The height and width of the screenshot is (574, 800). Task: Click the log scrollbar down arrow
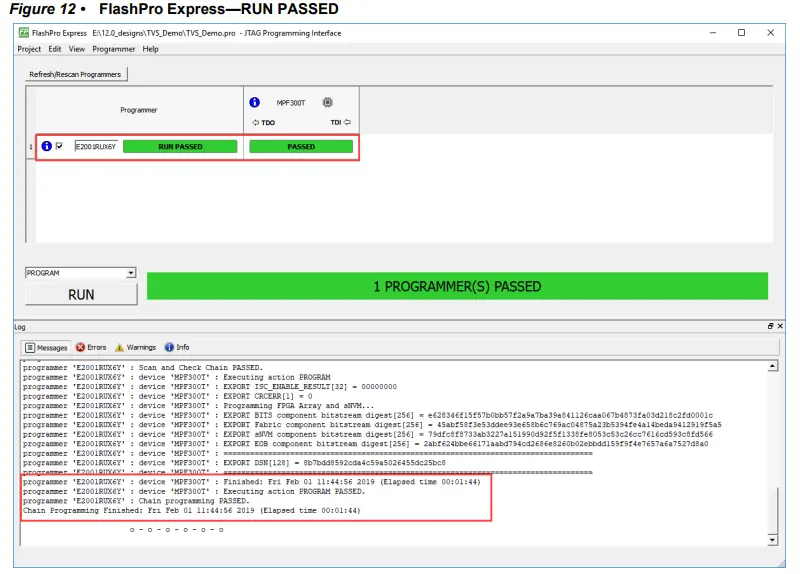(772, 540)
